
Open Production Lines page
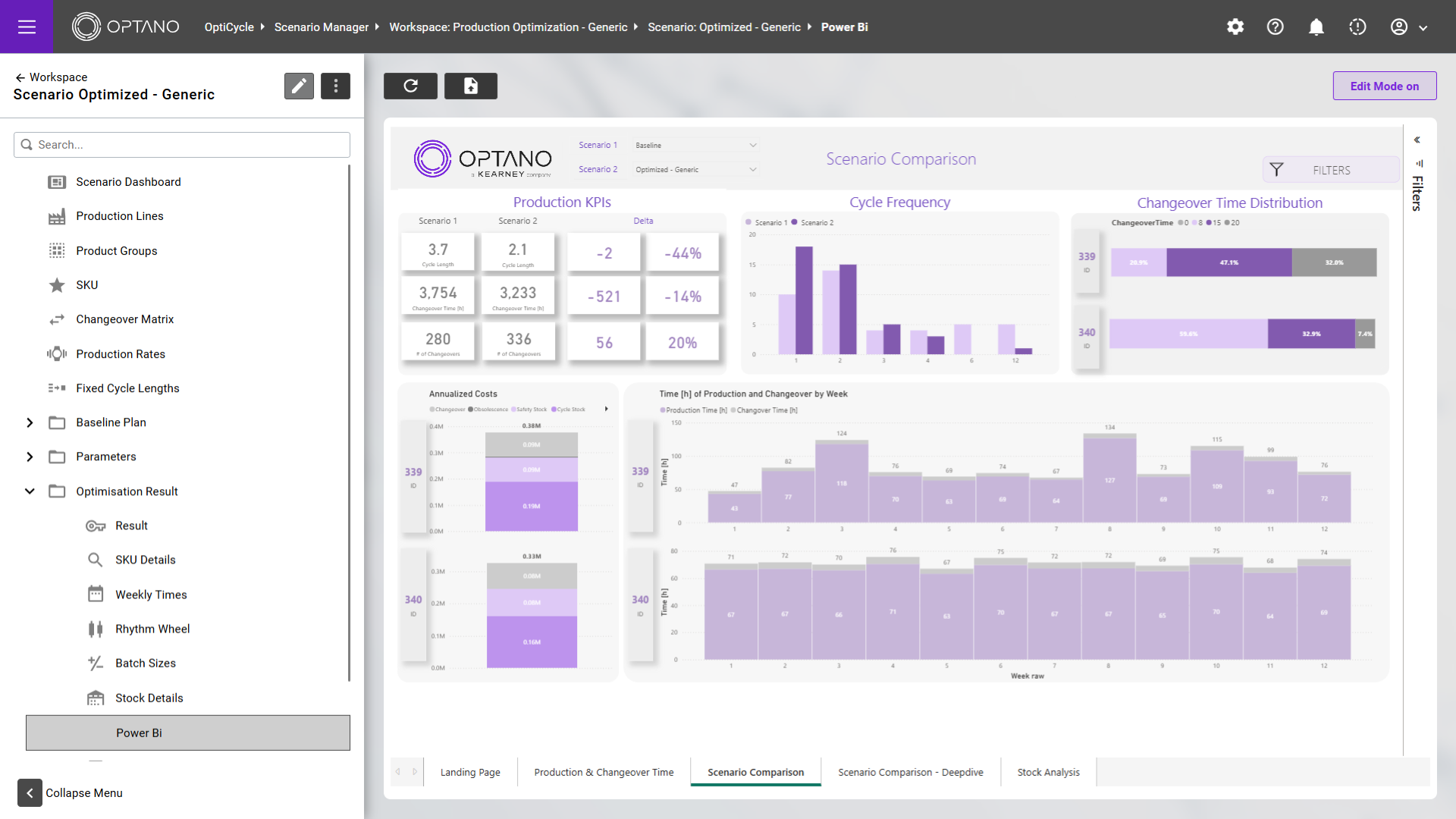point(120,216)
